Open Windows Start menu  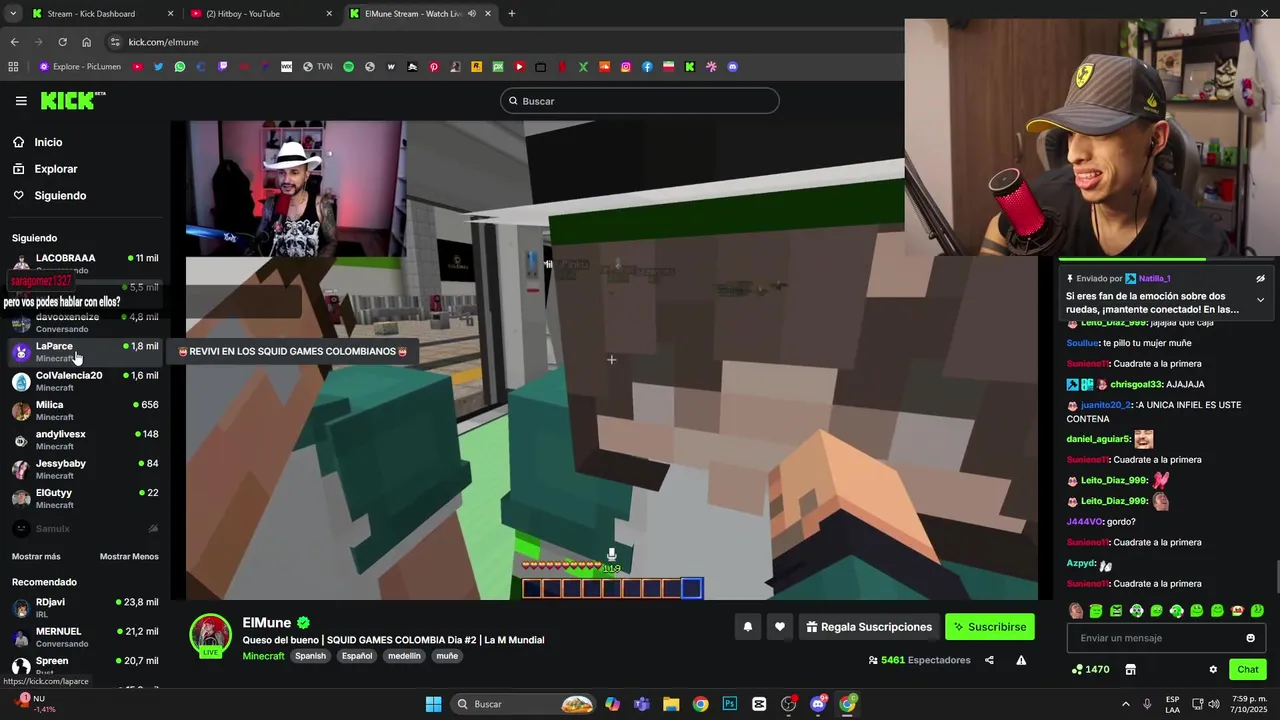433,704
